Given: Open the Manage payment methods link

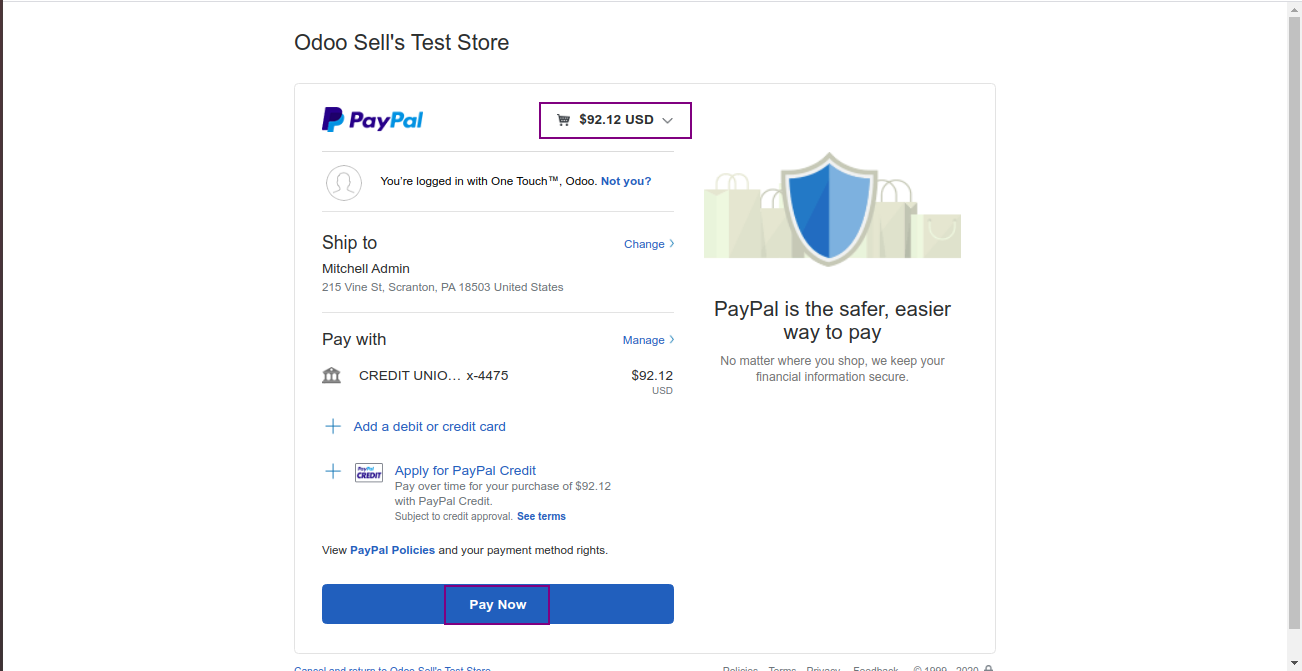Looking at the screenshot, I should click(643, 340).
